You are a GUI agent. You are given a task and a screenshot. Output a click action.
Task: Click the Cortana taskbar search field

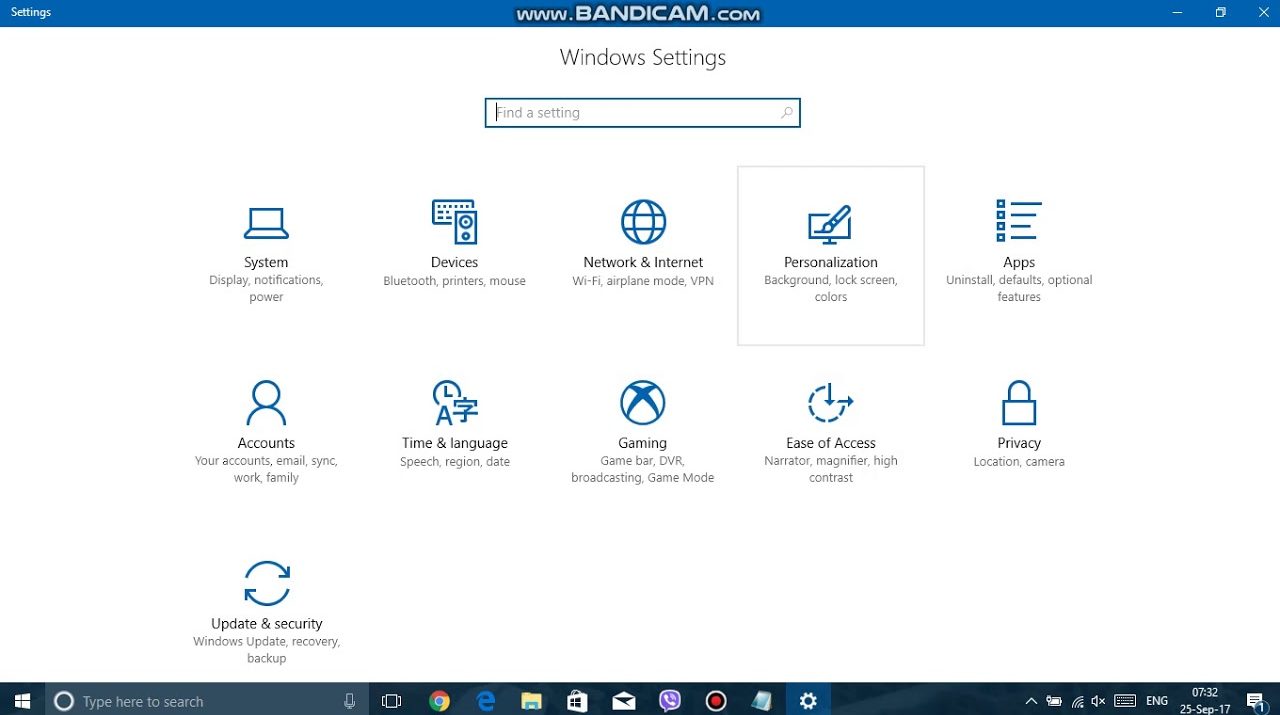(200, 701)
